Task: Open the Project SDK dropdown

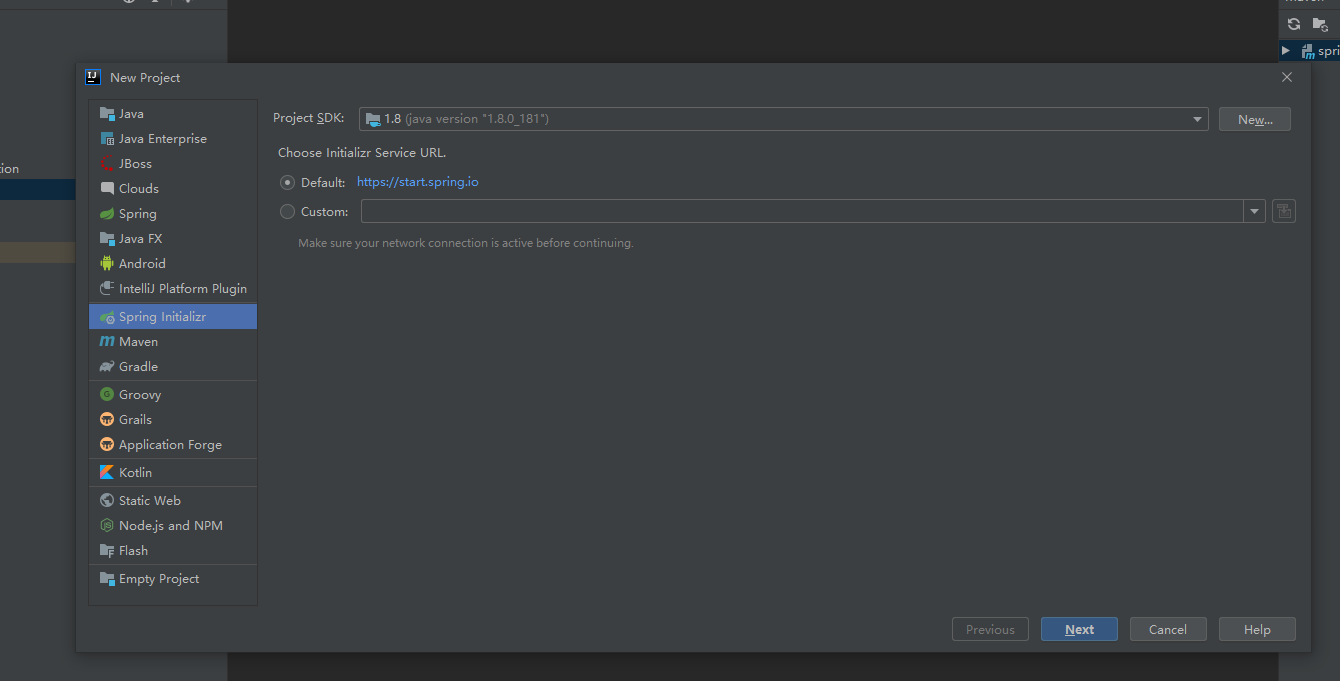Action: click(x=783, y=119)
